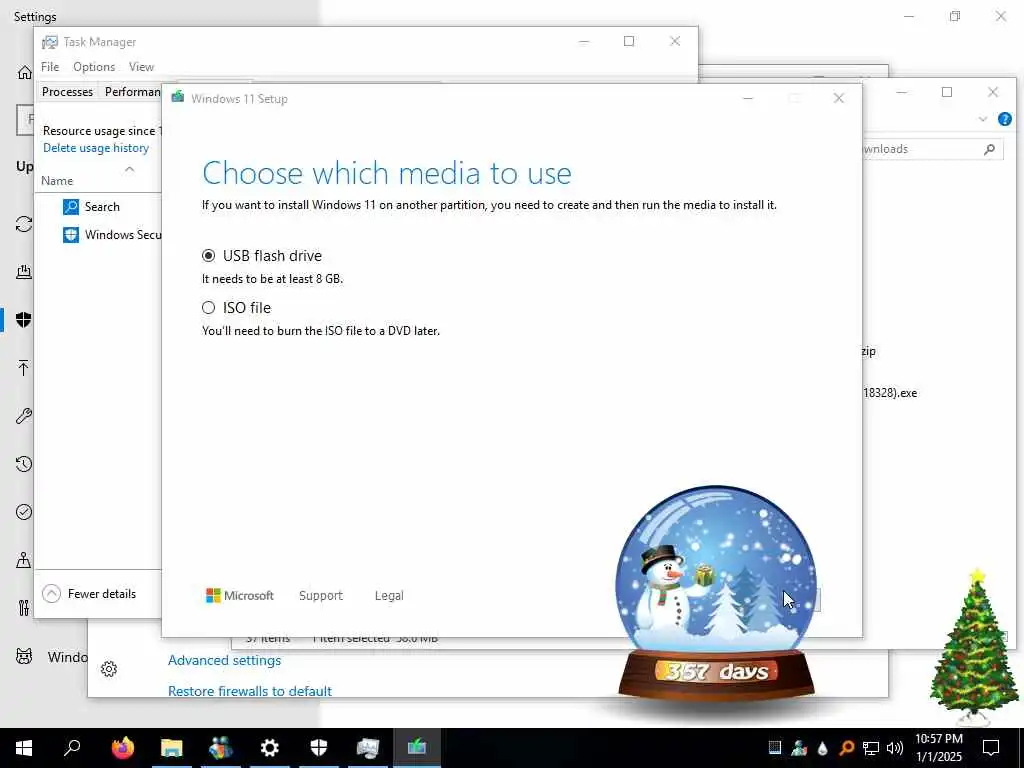Image resolution: width=1024 pixels, height=768 pixels.
Task: Launch Firefox from the taskbar
Action: tap(122, 748)
